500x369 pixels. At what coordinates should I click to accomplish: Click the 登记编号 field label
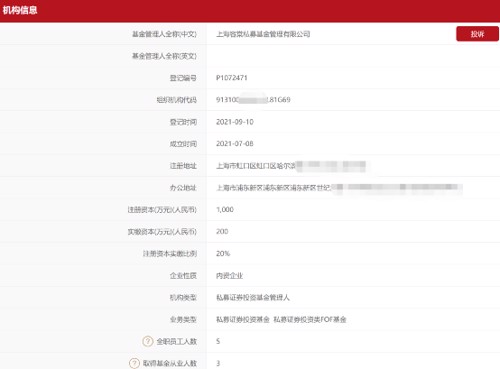click(183, 78)
